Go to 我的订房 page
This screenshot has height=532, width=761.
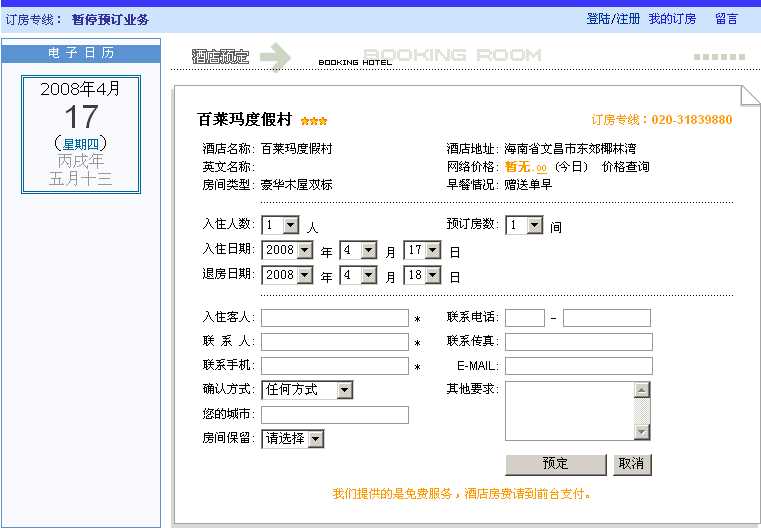672,19
